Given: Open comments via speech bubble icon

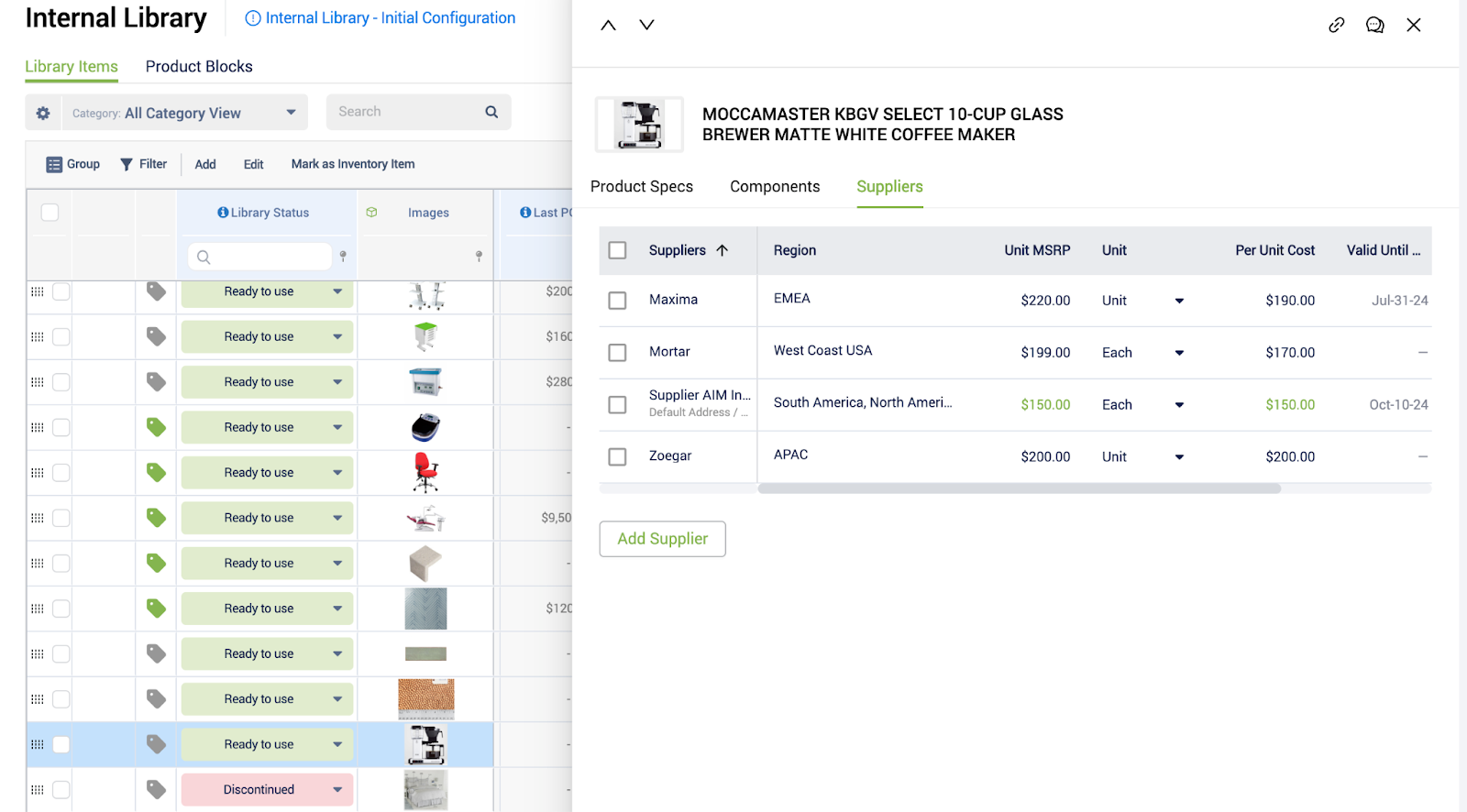Looking at the screenshot, I should 1374,25.
